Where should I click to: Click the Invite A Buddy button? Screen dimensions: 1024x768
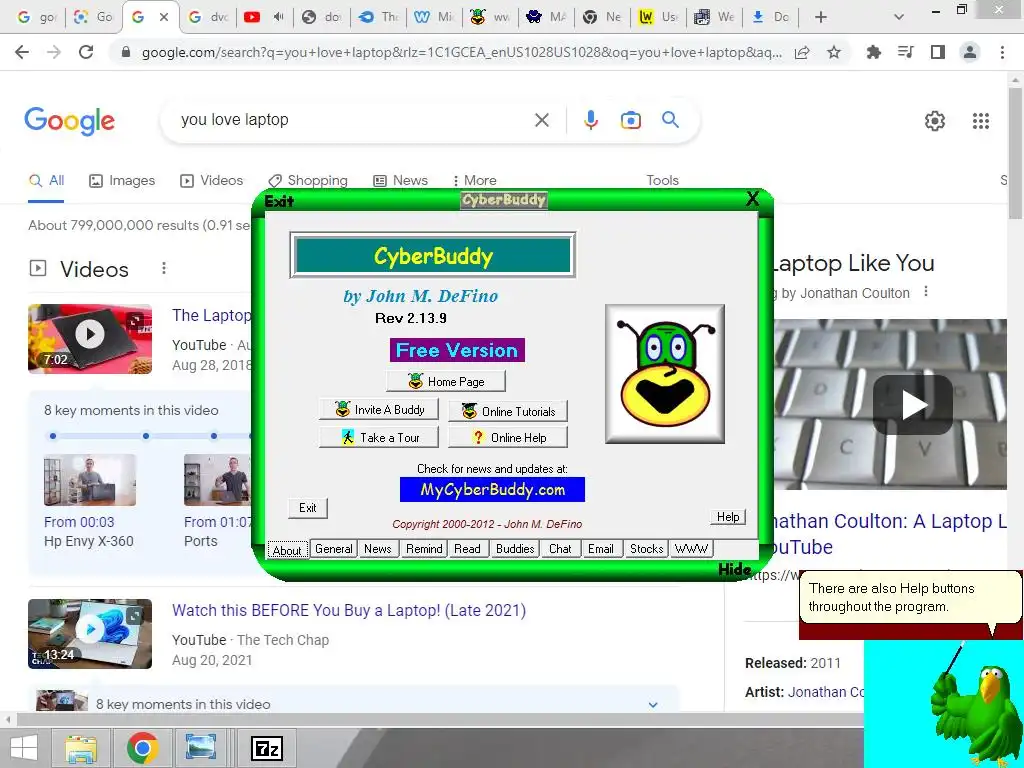pyautogui.click(x=379, y=409)
